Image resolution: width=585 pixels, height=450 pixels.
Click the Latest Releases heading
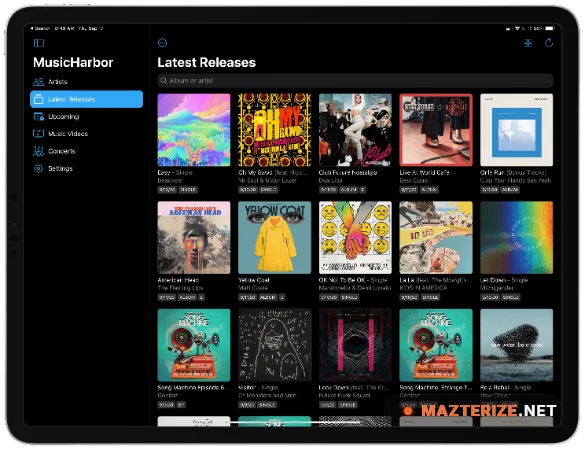pyautogui.click(x=206, y=62)
